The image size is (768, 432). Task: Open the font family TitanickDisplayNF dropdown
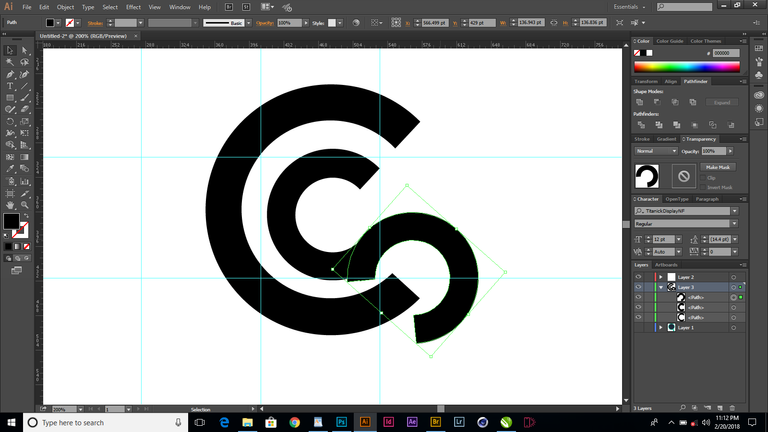pyautogui.click(x=734, y=211)
